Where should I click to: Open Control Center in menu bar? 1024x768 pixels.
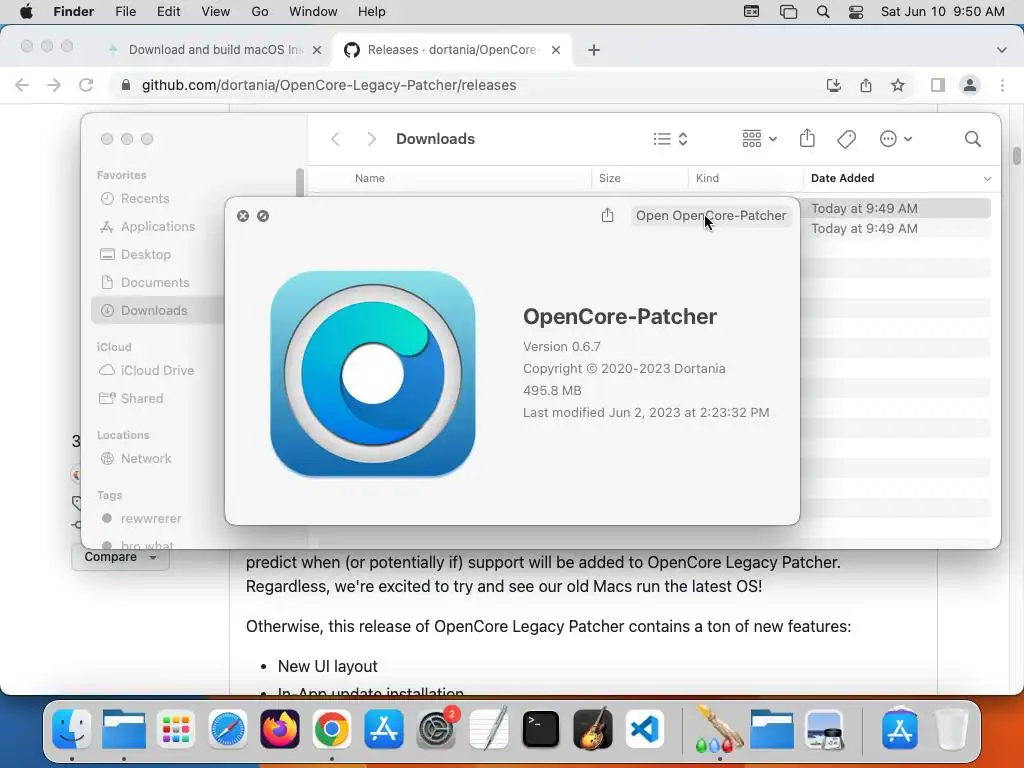[x=856, y=12]
